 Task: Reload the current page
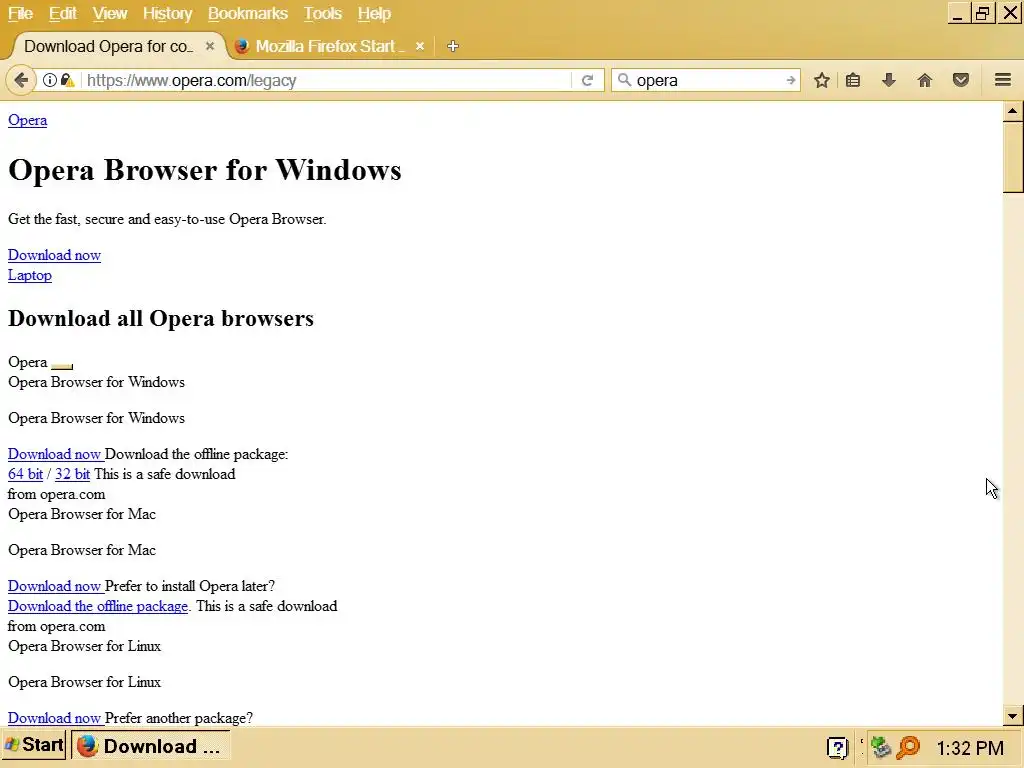pos(587,80)
